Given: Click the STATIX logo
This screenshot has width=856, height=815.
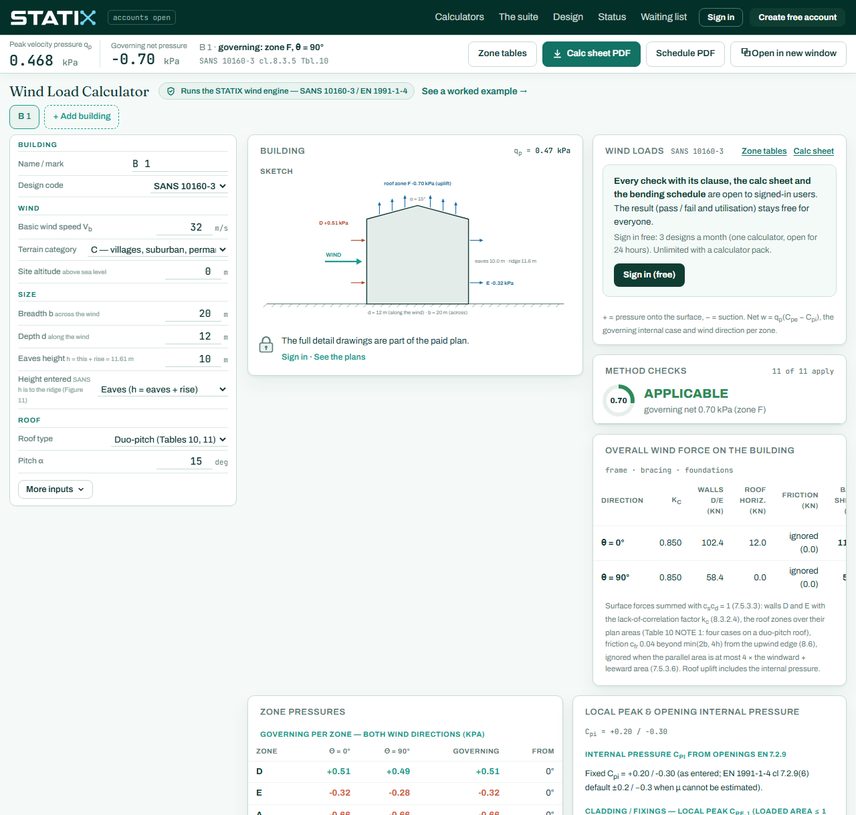Looking at the screenshot, I should (x=53, y=17).
